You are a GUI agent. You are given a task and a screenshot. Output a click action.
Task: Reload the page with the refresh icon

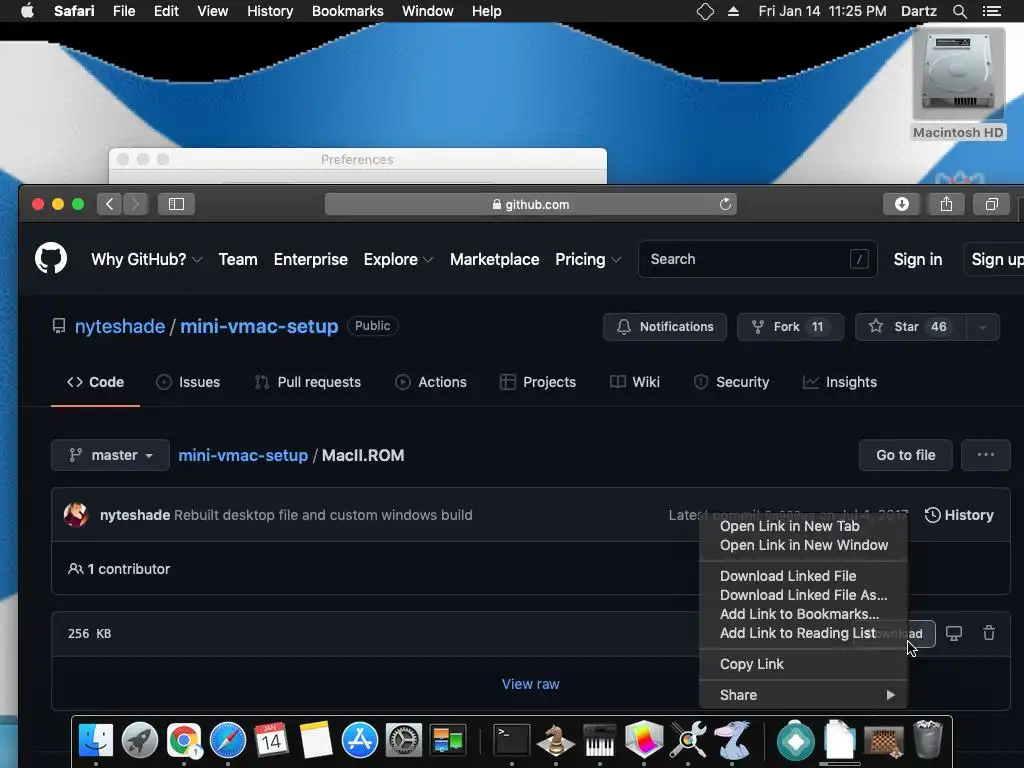pyautogui.click(x=725, y=204)
